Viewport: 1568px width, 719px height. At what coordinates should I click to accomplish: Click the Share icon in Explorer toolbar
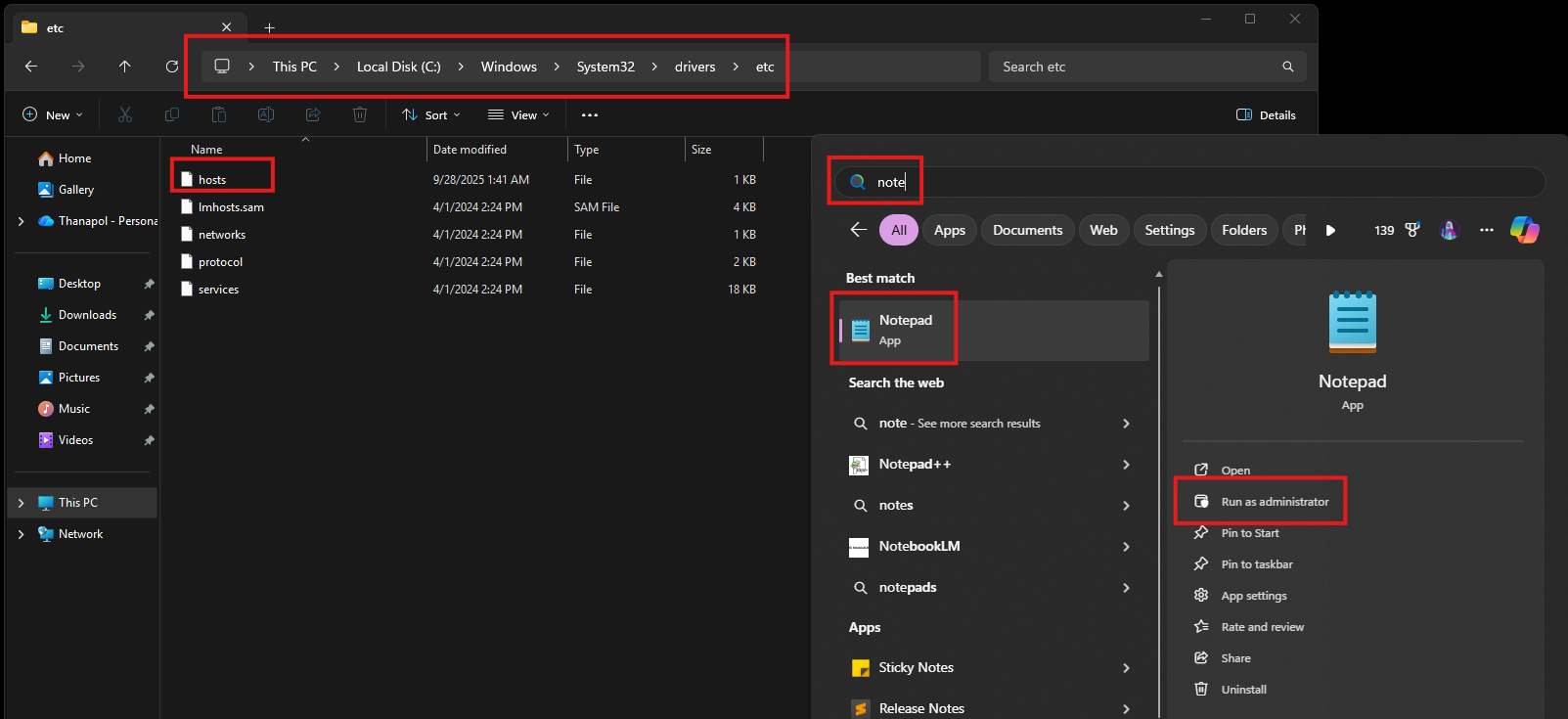click(313, 114)
